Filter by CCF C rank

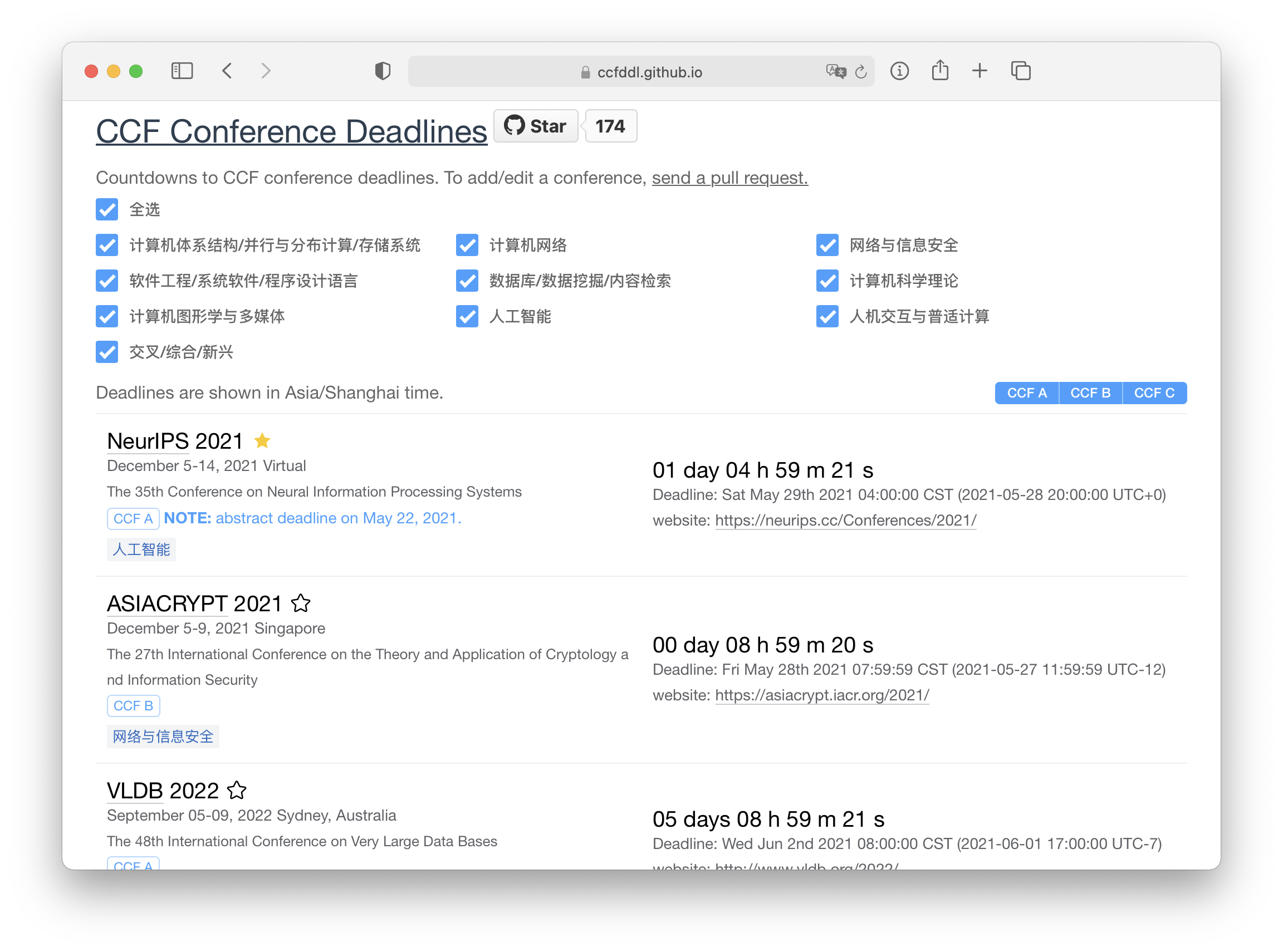click(x=1154, y=393)
